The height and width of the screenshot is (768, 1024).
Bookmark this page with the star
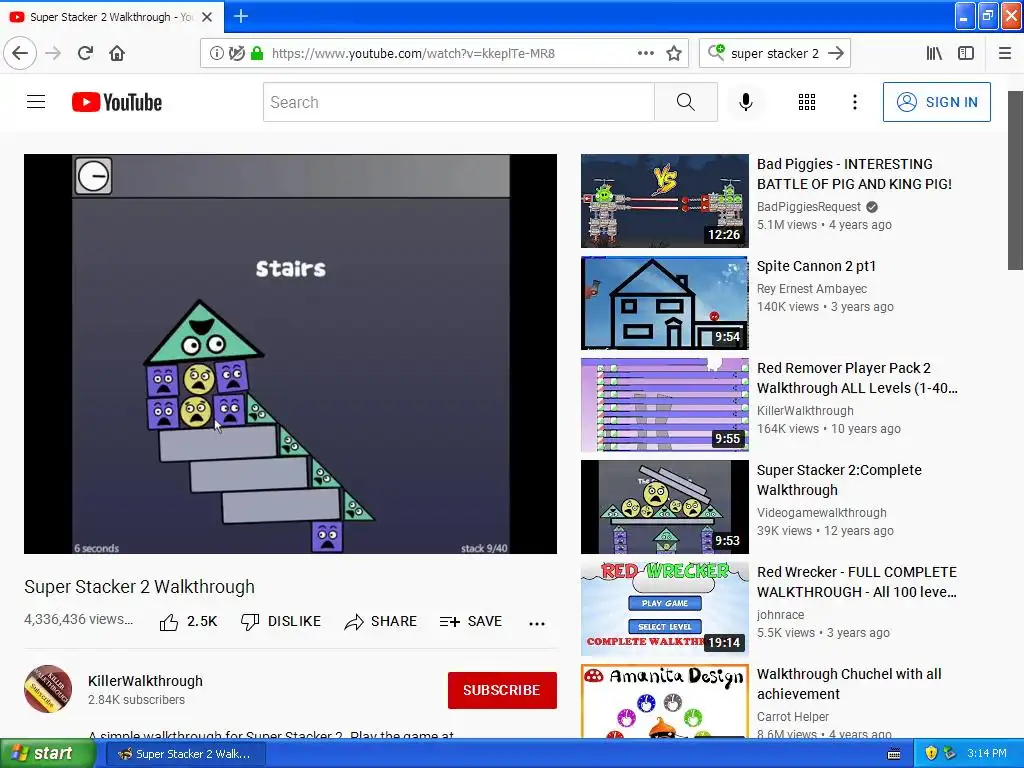click(674, 53)
